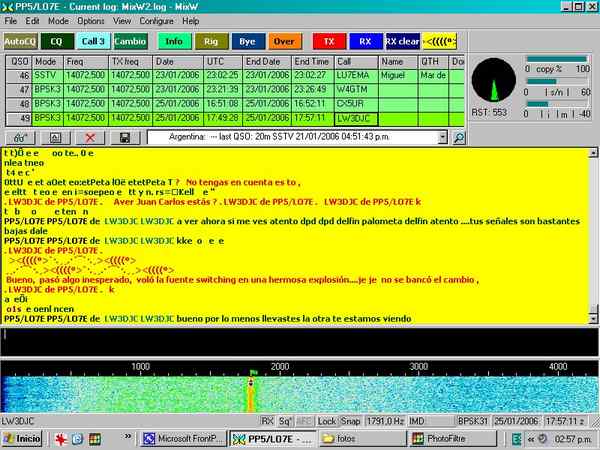Image resolution: width=600 pixels, height=450 pixels.
Task: Toggle squelch Sq in status bar
Action: pyautogui.click(x=285, y=421)
